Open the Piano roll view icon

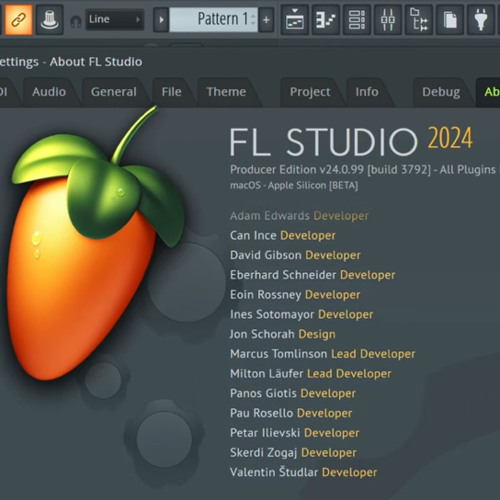tap(326, 20)
